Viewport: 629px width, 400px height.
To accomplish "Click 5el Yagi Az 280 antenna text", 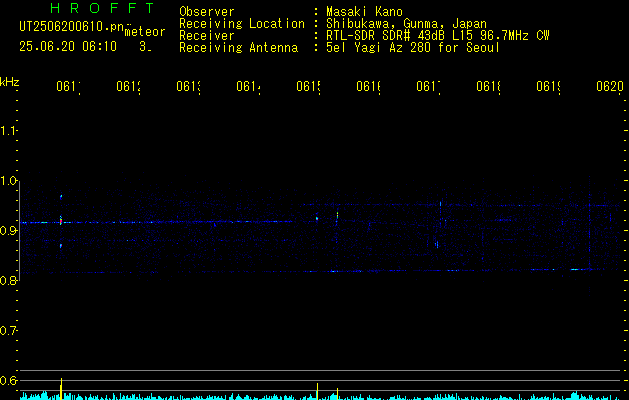I will pyautogui.click(x=413, y=48).
